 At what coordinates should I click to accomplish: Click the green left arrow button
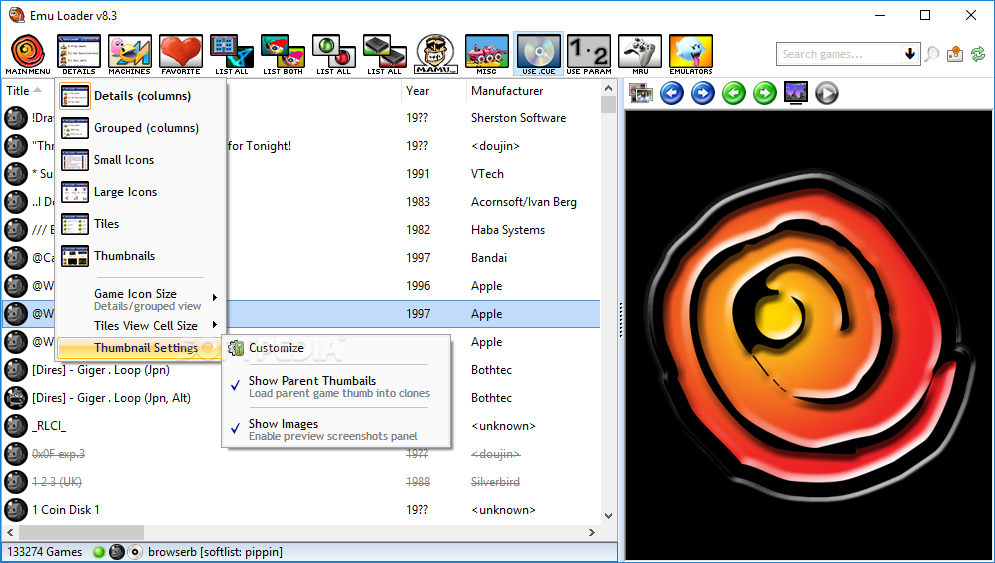734,93
